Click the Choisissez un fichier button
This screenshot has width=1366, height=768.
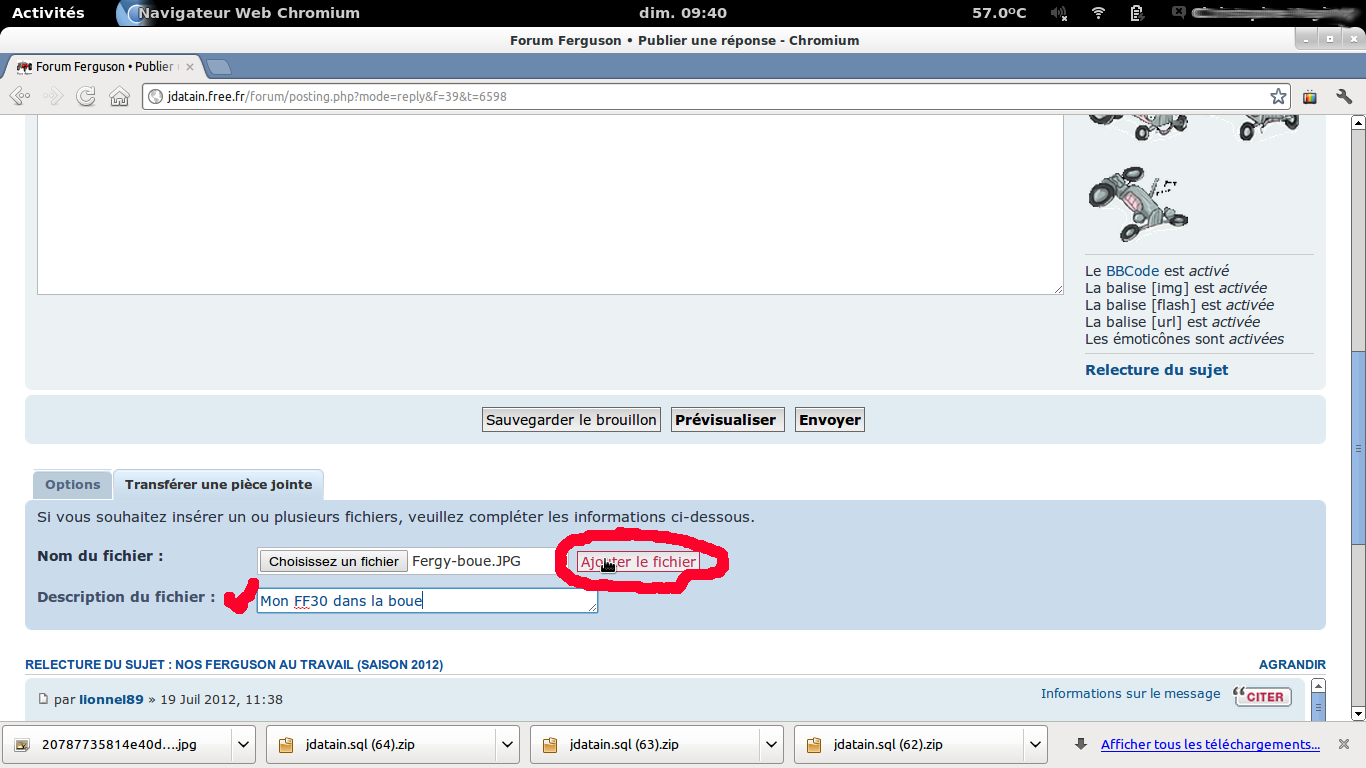click(x=333, y=562)
